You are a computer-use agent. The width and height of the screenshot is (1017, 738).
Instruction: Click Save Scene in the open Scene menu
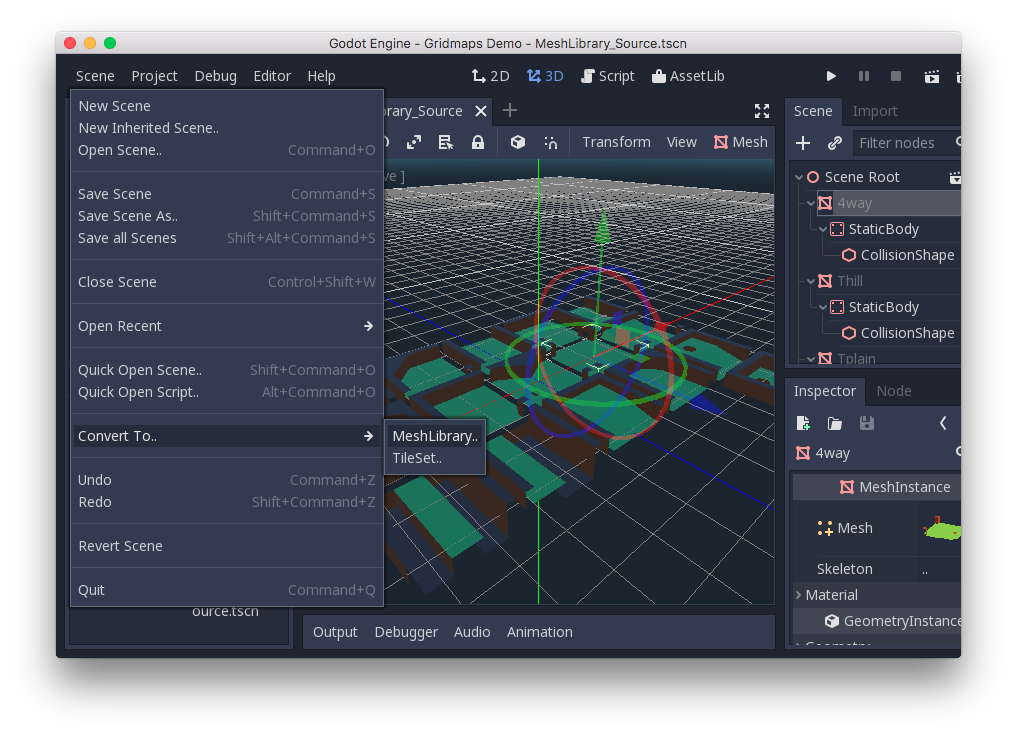[x=113, y=193]
